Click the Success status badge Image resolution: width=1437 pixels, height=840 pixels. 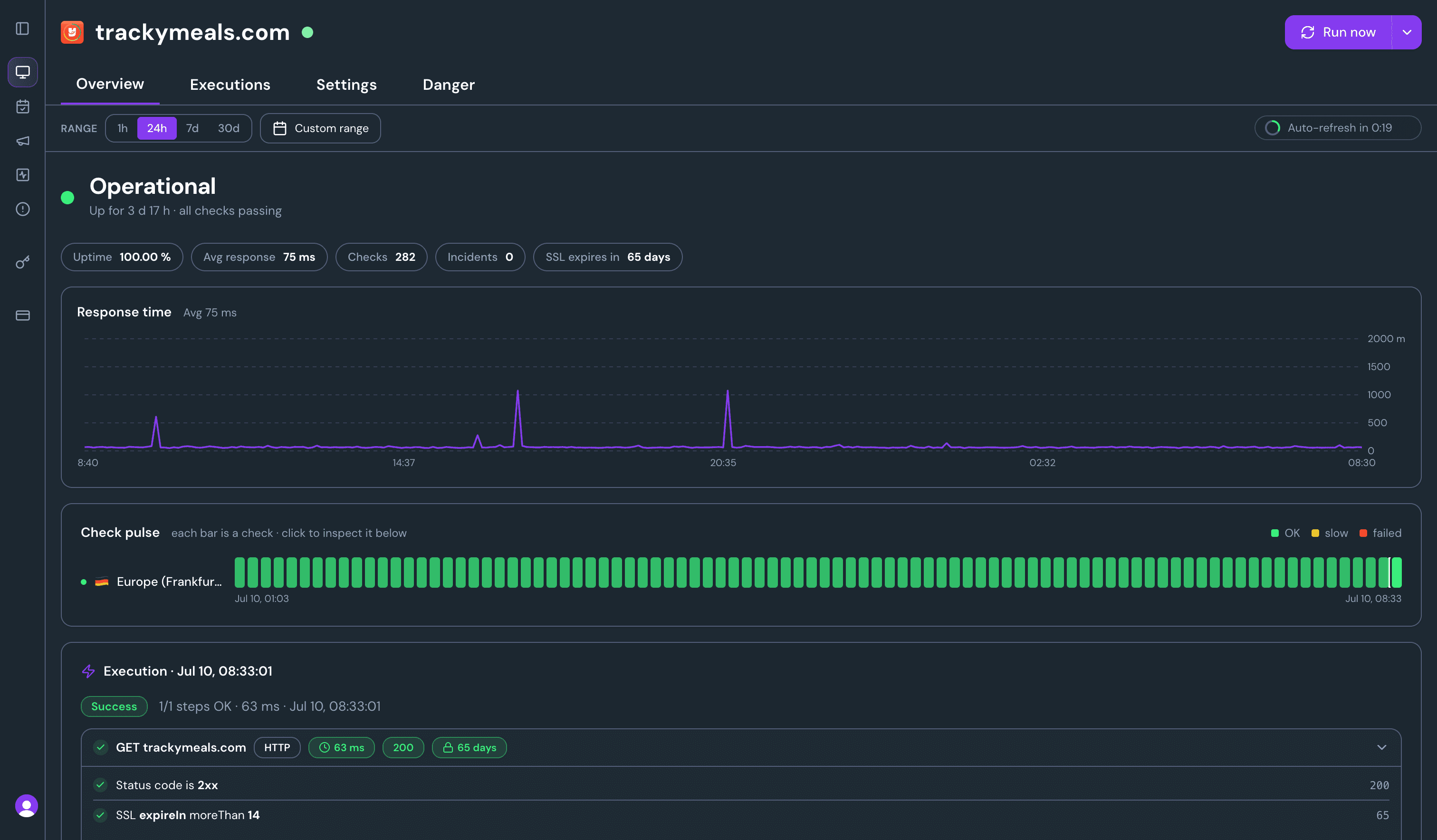[x=114, y=706]
